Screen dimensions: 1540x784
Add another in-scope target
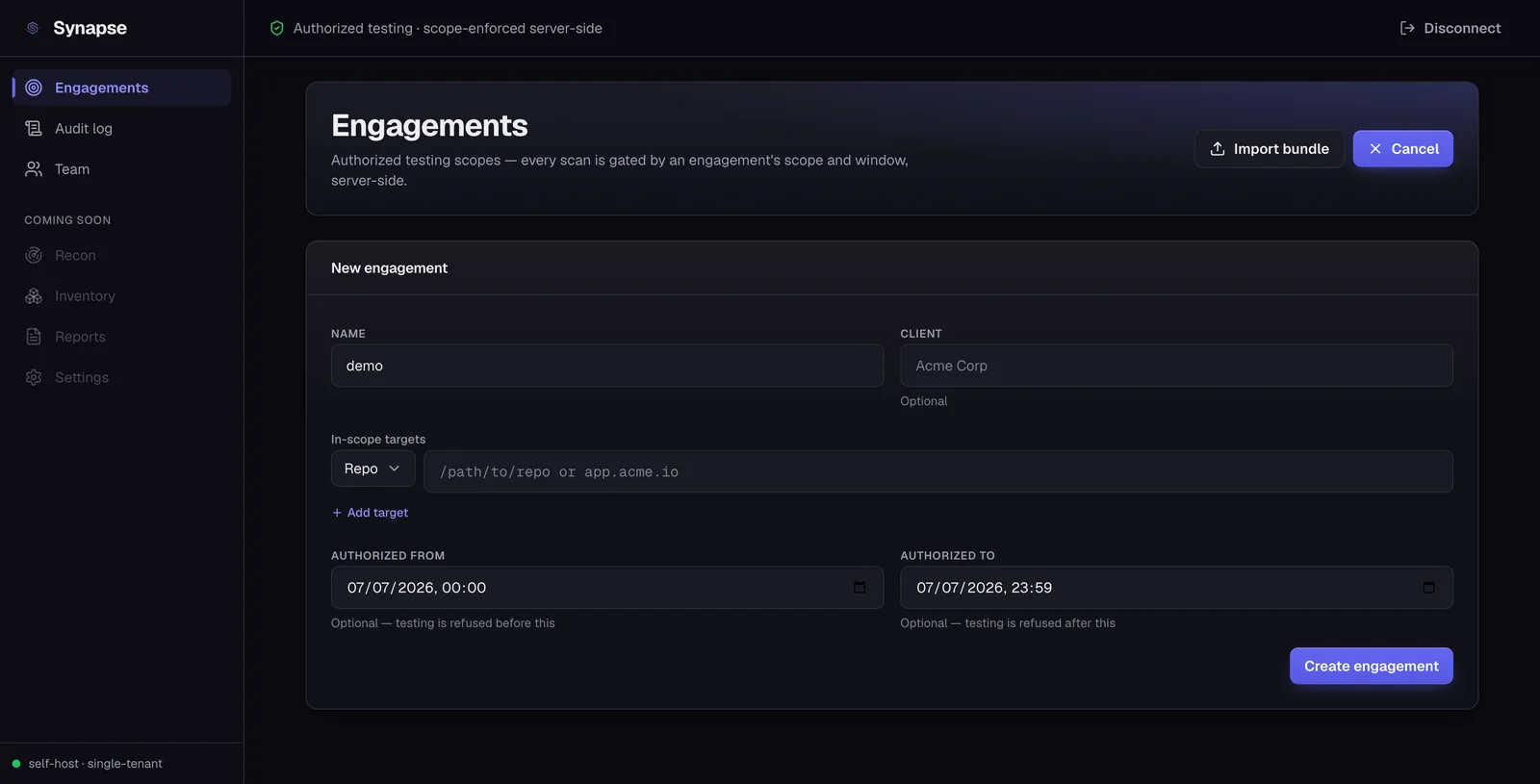point(370,513)
